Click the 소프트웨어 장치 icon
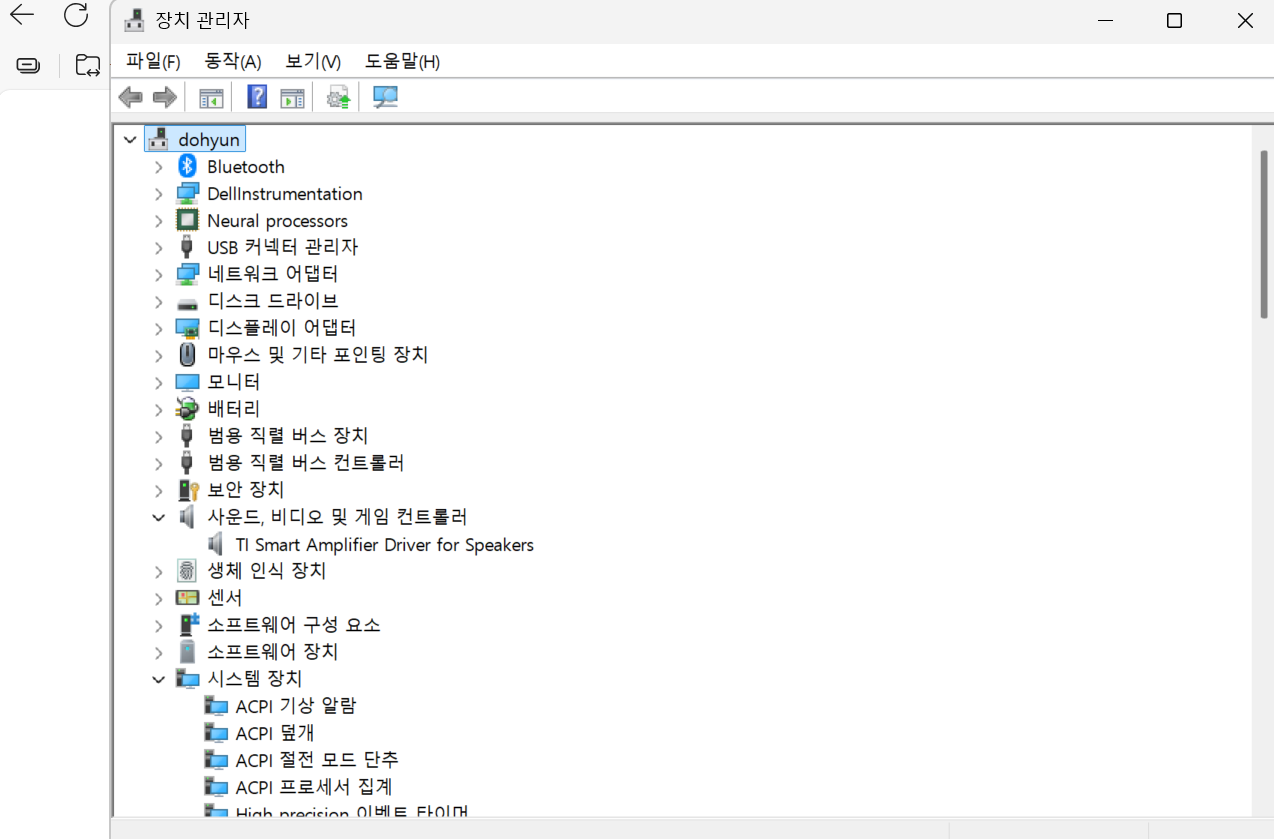The image size is (1274, 839). coord(187,651)
